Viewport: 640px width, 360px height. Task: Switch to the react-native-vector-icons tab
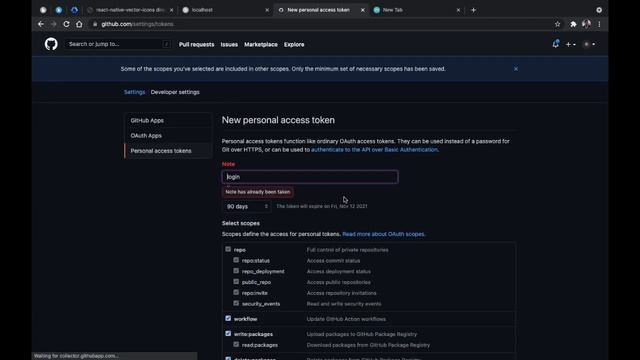(130, 10)
